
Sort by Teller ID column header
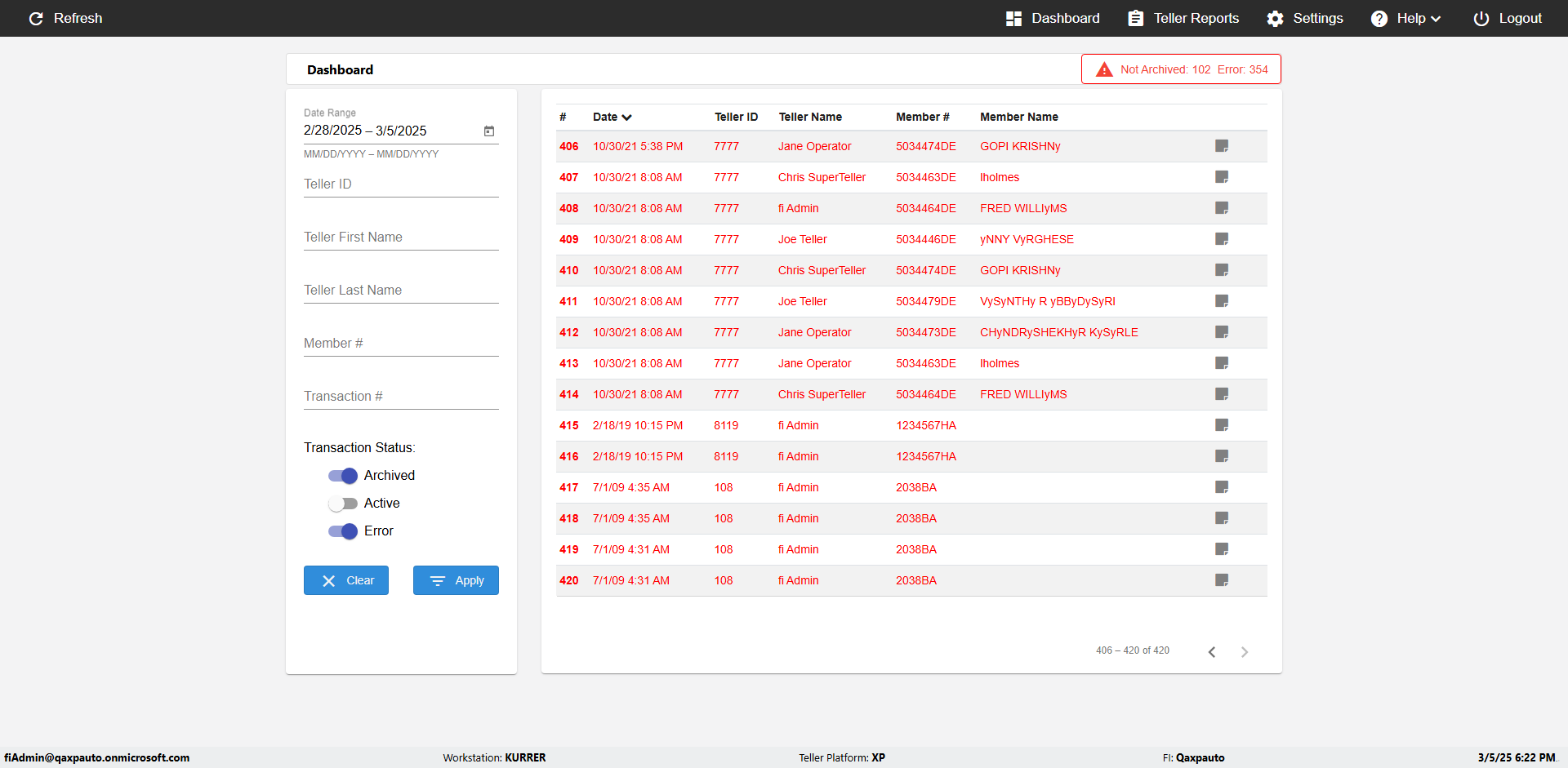click(736, 117)
